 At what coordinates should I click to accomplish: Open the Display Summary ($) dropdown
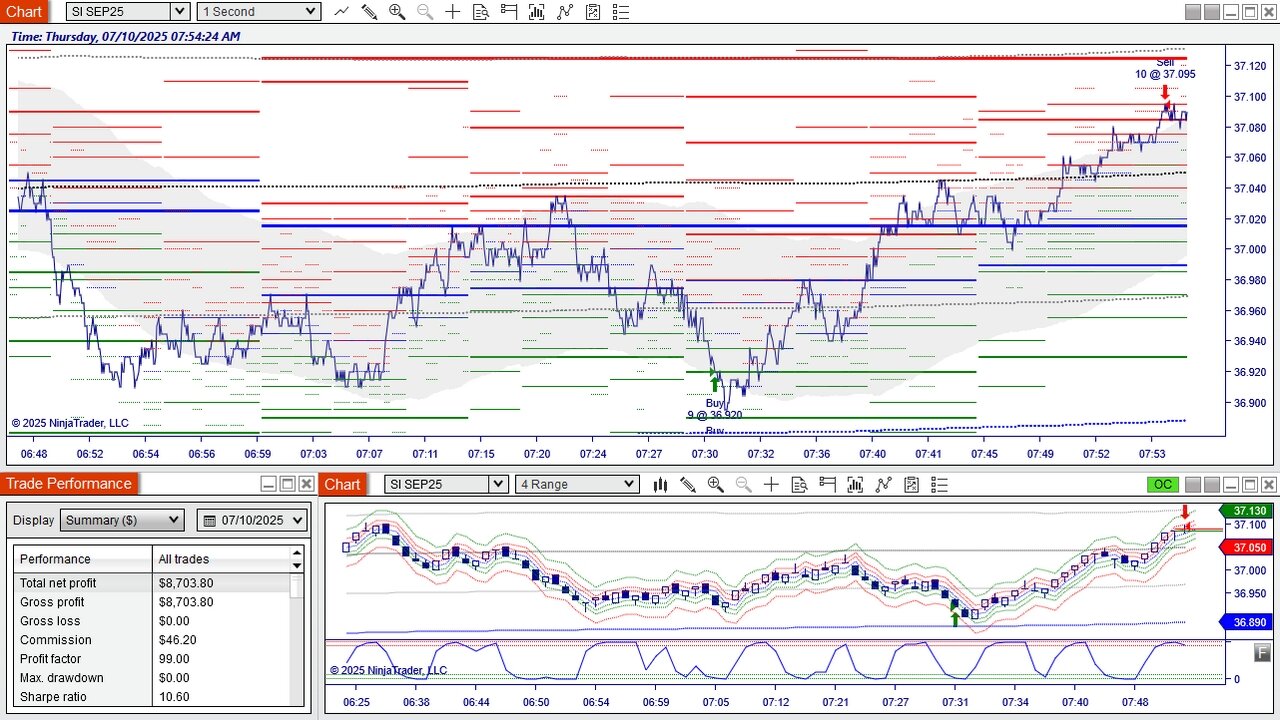tap(123, 520)
